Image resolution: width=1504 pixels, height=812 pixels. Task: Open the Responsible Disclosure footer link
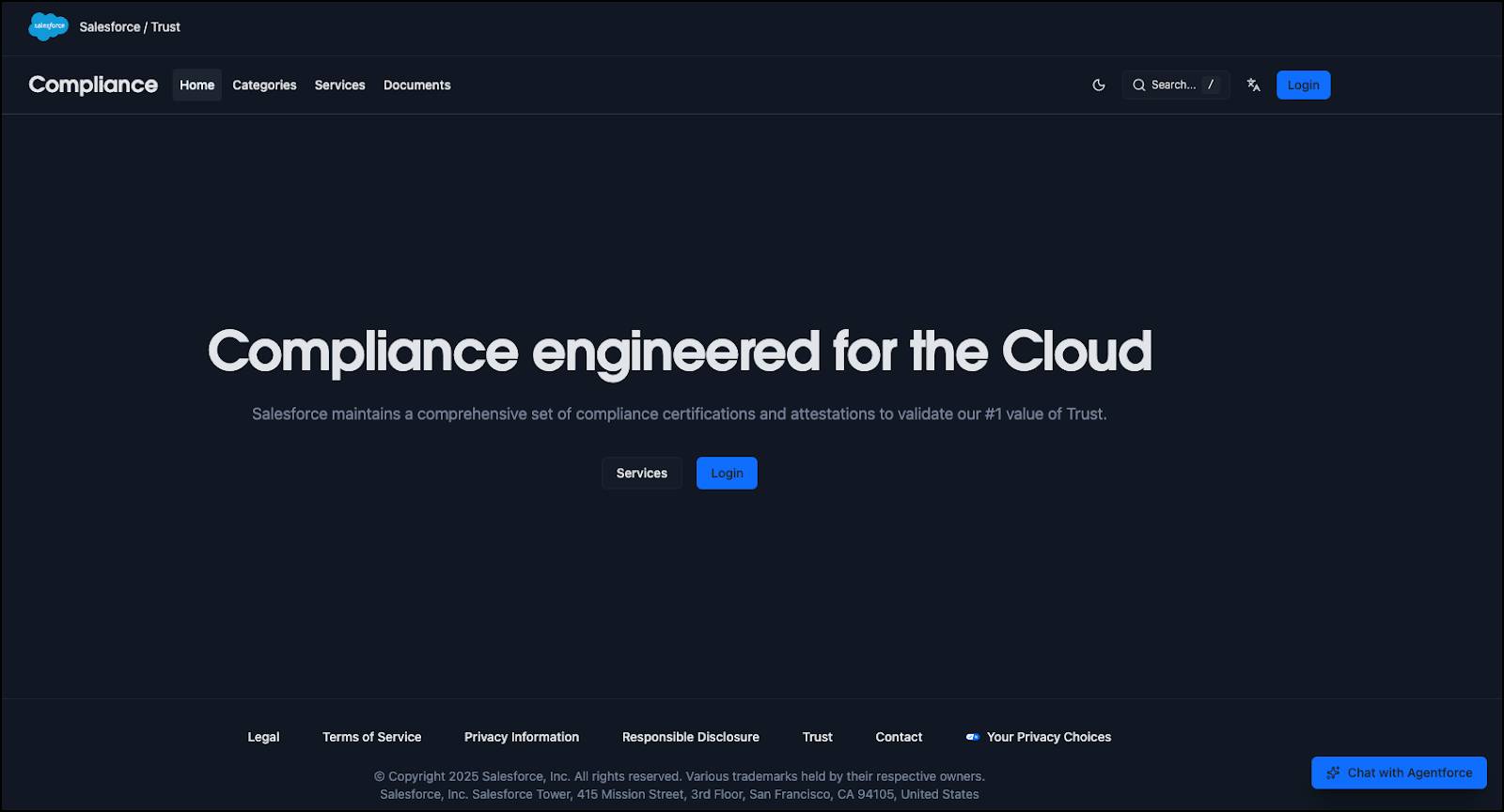691,737
